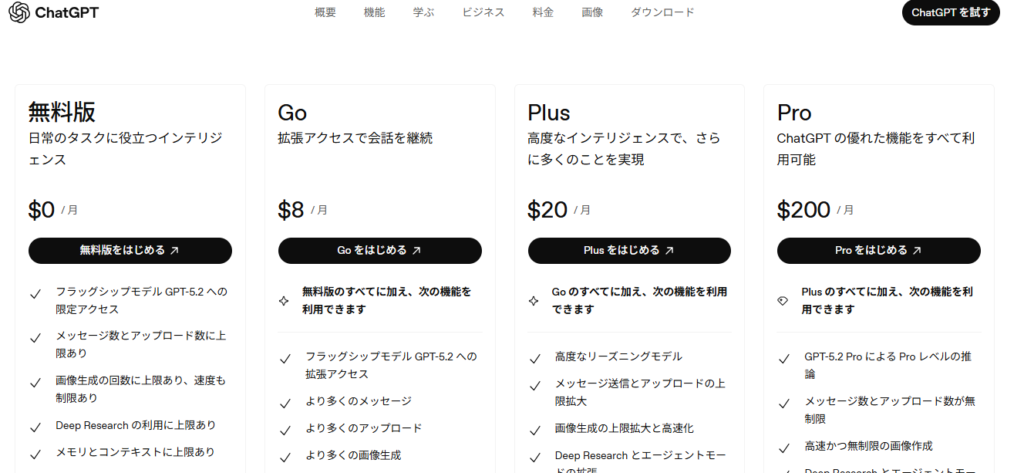Viewport: 1024px width, 473px height.
Task: Go to the ビジネス navigation item
Action: click(483, 13)
